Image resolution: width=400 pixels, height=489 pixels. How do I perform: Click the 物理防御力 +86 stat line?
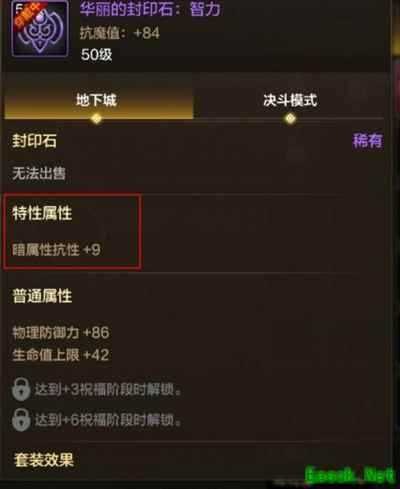pyautogui.click(x=61, y=332)
